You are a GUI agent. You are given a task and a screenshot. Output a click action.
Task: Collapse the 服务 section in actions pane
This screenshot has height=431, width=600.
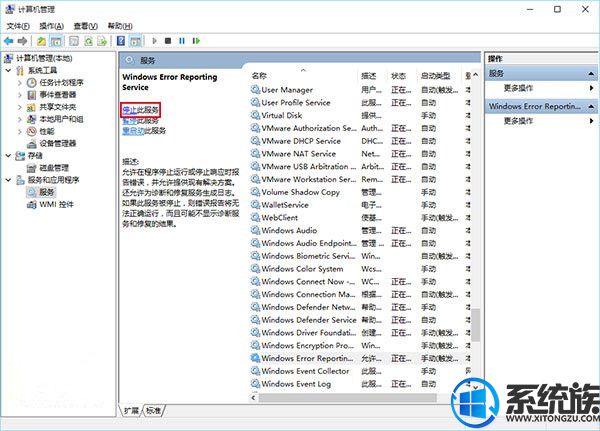click(591, 73)
